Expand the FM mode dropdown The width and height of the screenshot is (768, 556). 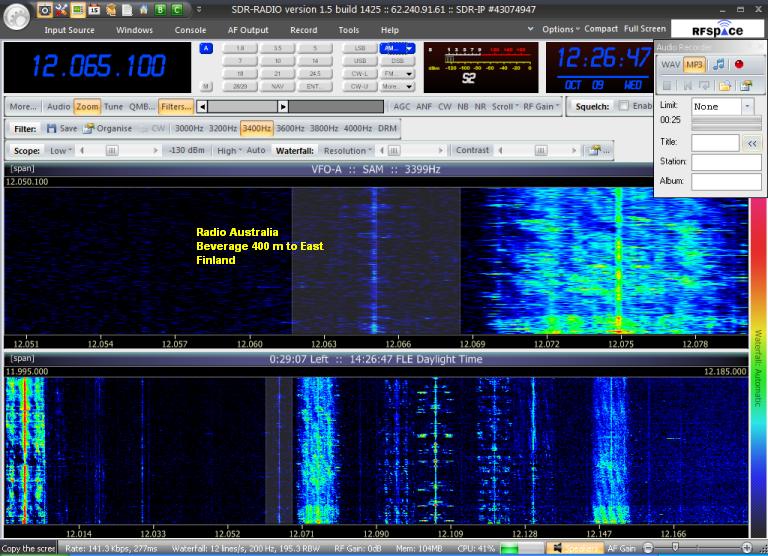tap(409, 73)
